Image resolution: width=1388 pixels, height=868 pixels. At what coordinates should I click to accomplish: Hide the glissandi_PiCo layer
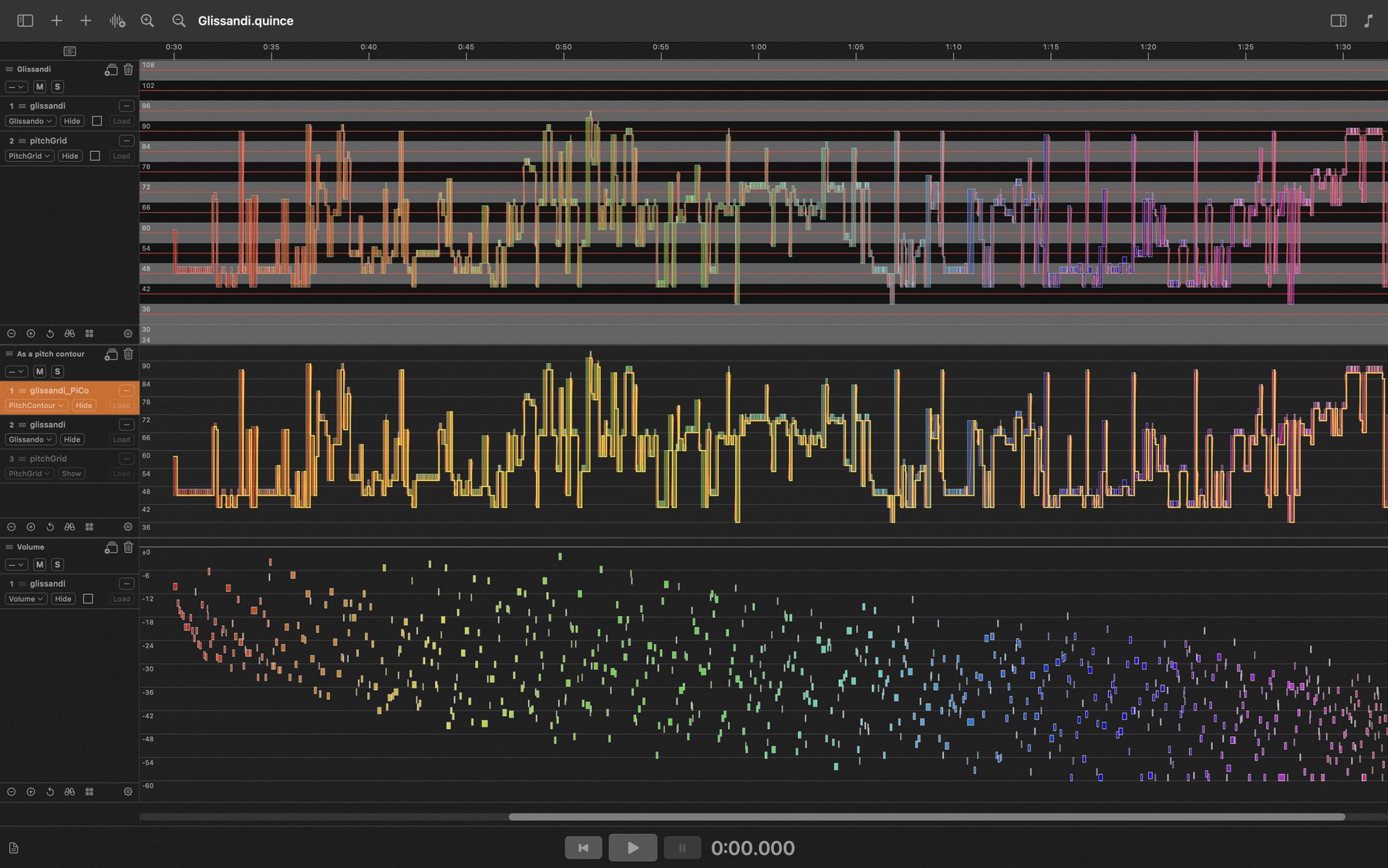pos(84,405)
